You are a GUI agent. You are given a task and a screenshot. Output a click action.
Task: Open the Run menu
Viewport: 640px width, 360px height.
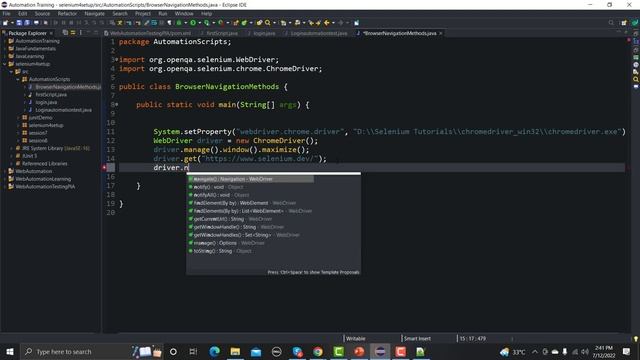click(163, 13)
